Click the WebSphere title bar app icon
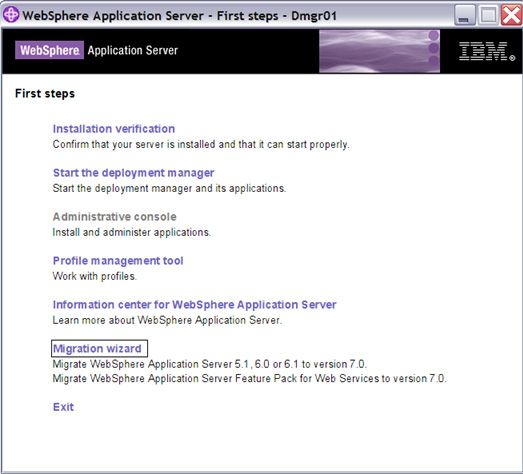 pyautogui.click(x=11, y=15)
